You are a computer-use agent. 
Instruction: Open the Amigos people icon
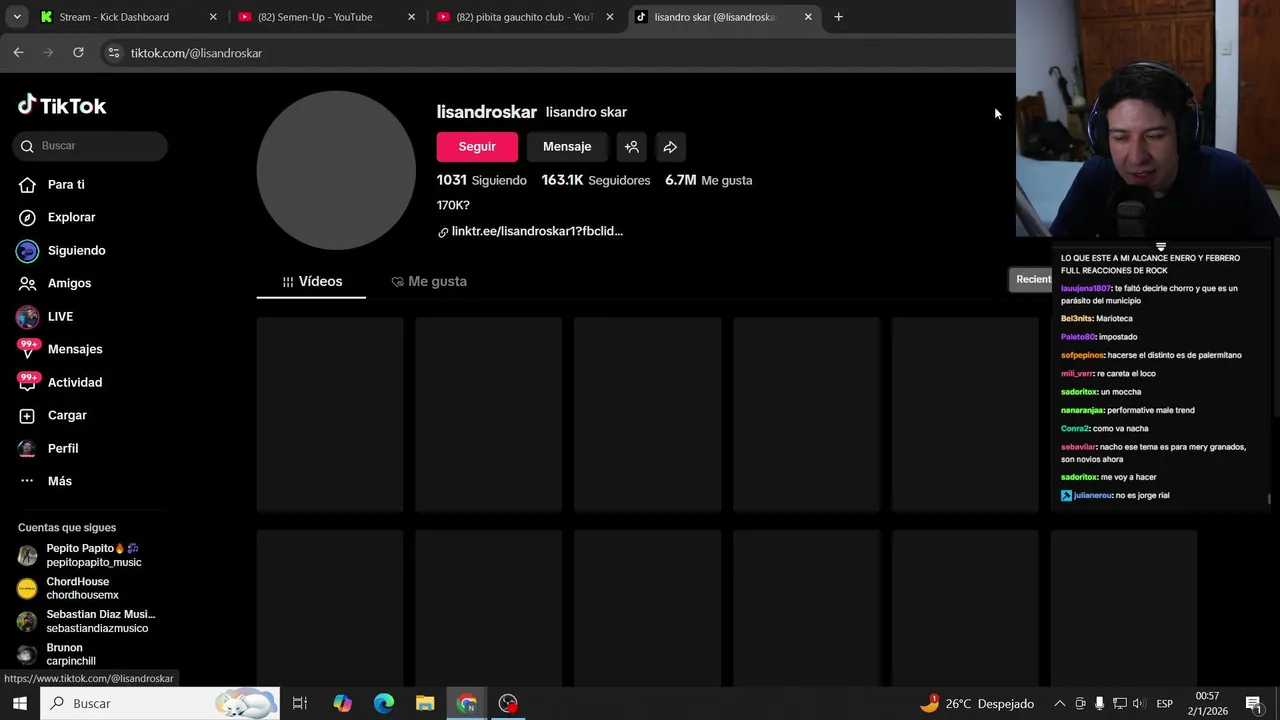(27, 283)
